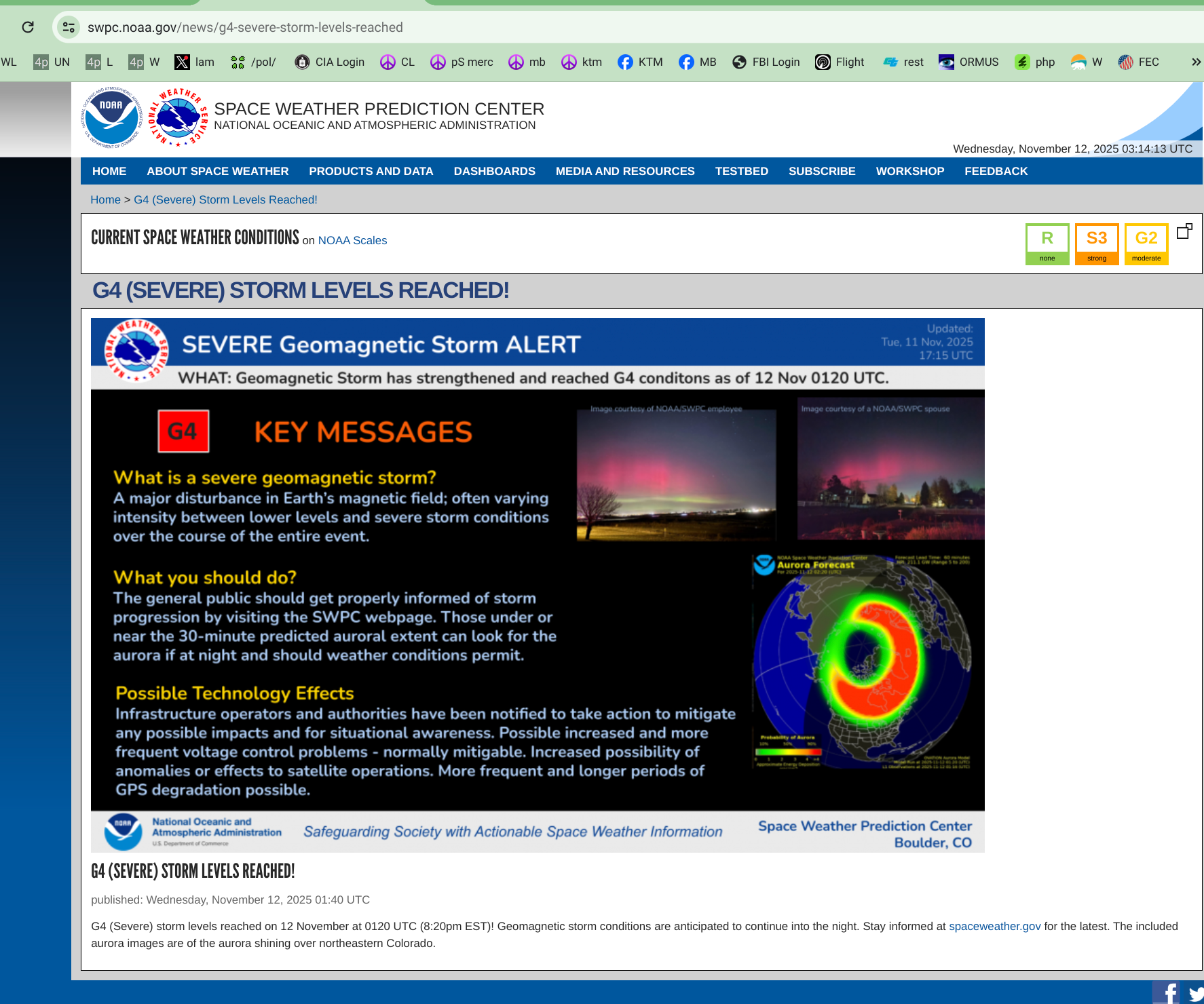The height and width of the screenshot is (1004, 1204).
Task: Click the 'G4 (SEVERE) STORM LEVELS REACHED!' page heading
Action: (301, 290)
